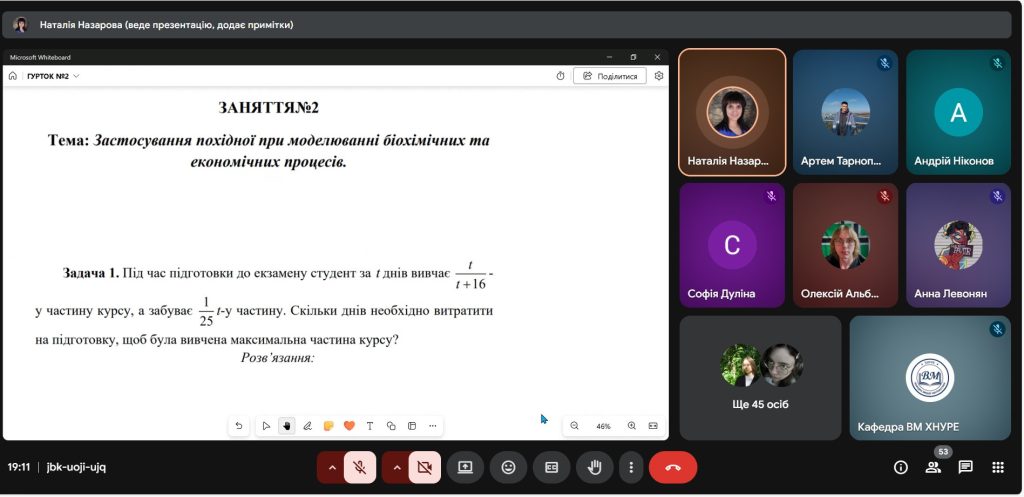Raise your hand
The image size is (1024, 497).
click(x=594, y=468)
